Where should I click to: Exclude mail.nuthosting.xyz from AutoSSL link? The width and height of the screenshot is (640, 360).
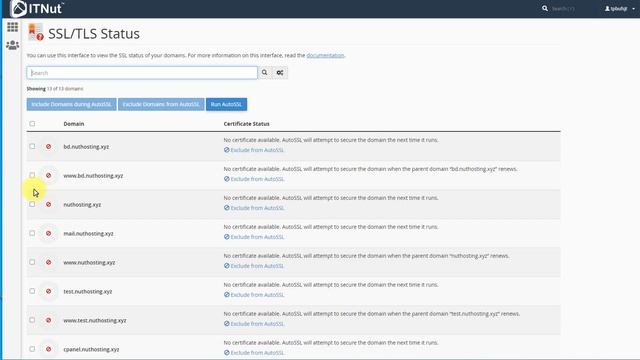(x=254, y=237)
